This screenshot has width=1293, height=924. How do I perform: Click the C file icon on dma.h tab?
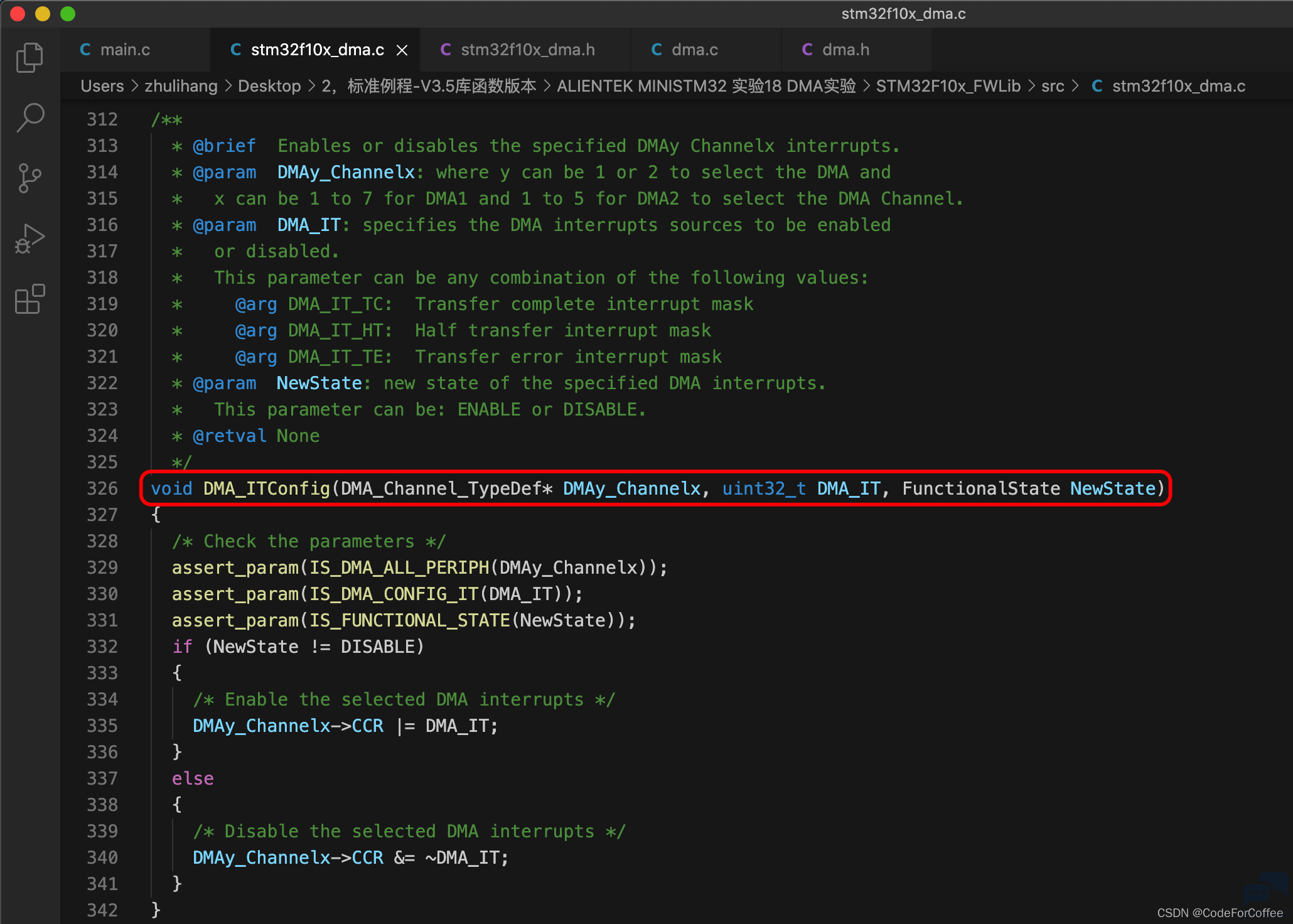pos(807,50)
